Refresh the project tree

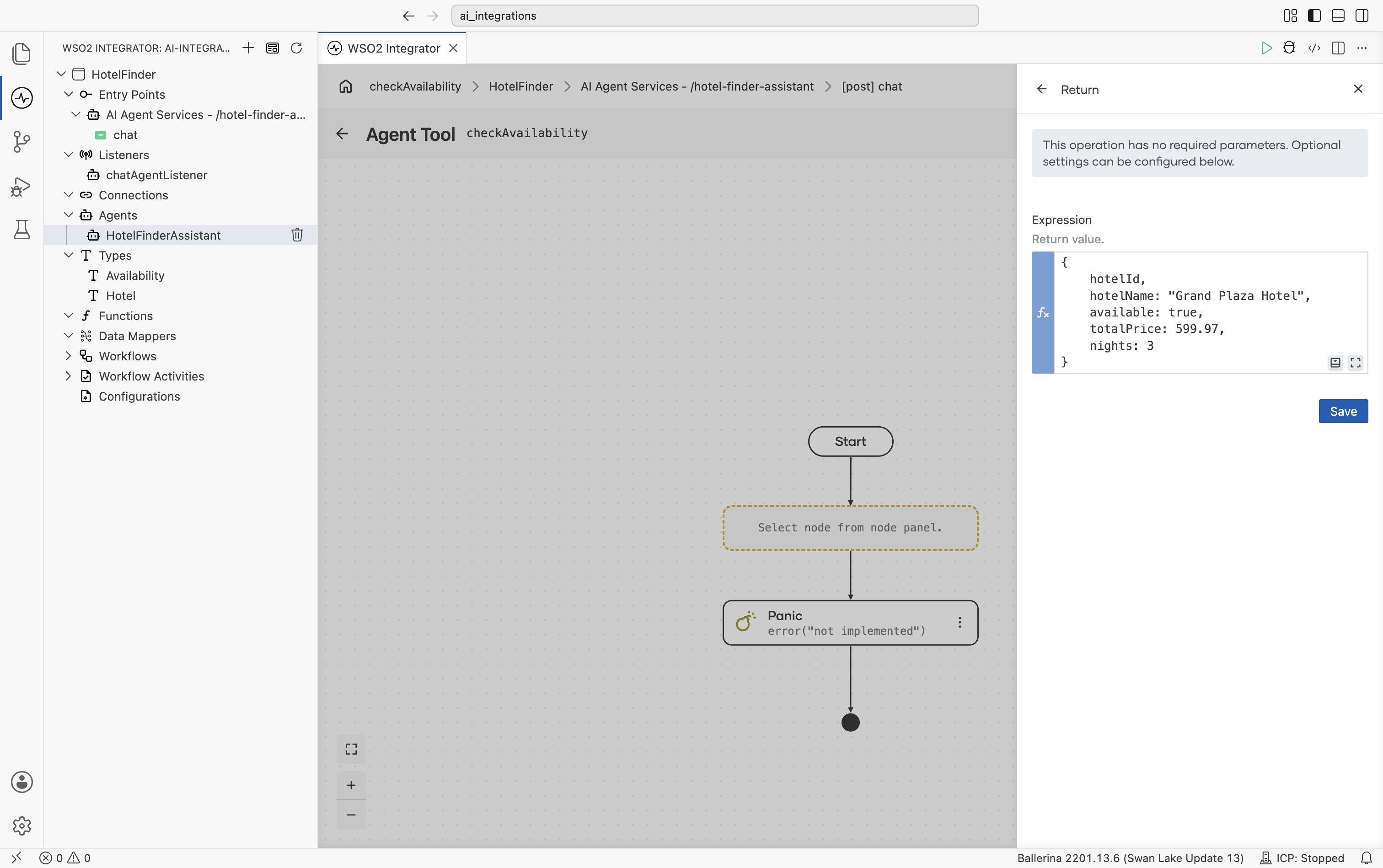pos(296,48)
